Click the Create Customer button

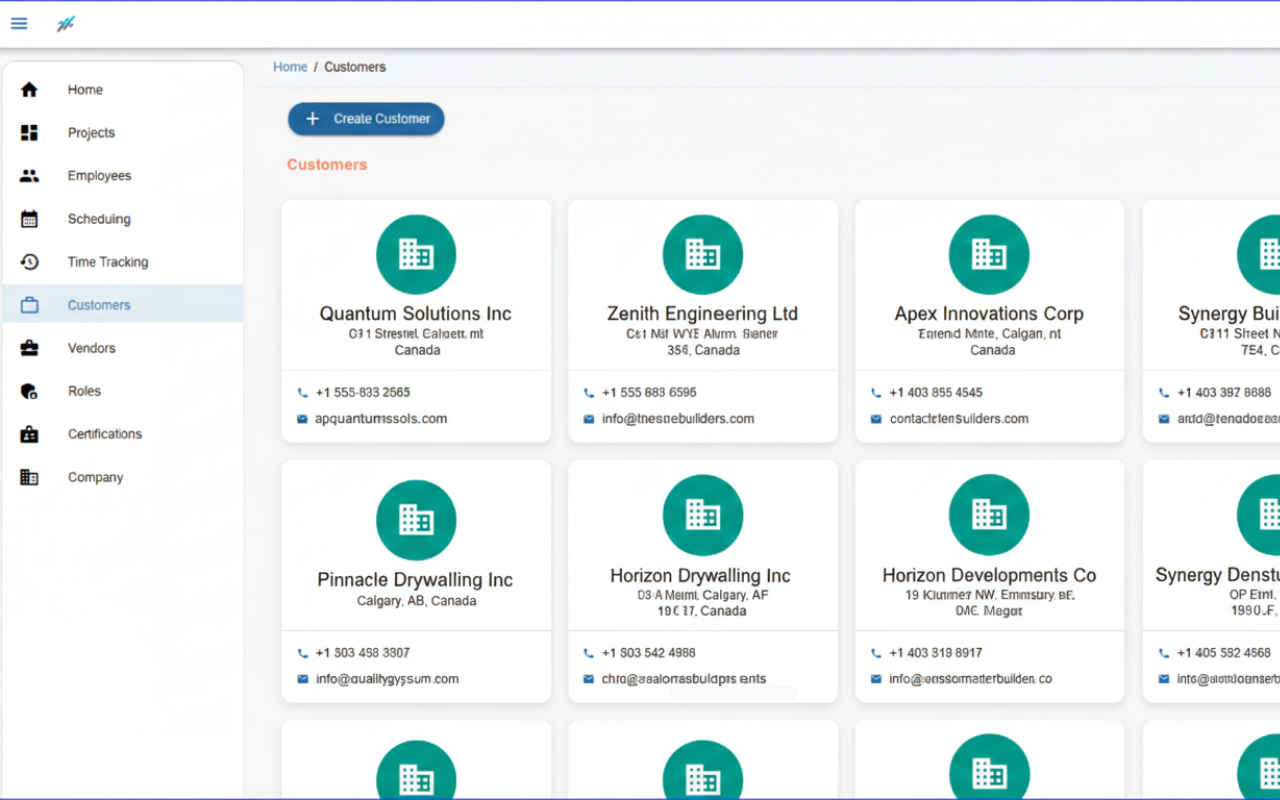tap(366, 118)
